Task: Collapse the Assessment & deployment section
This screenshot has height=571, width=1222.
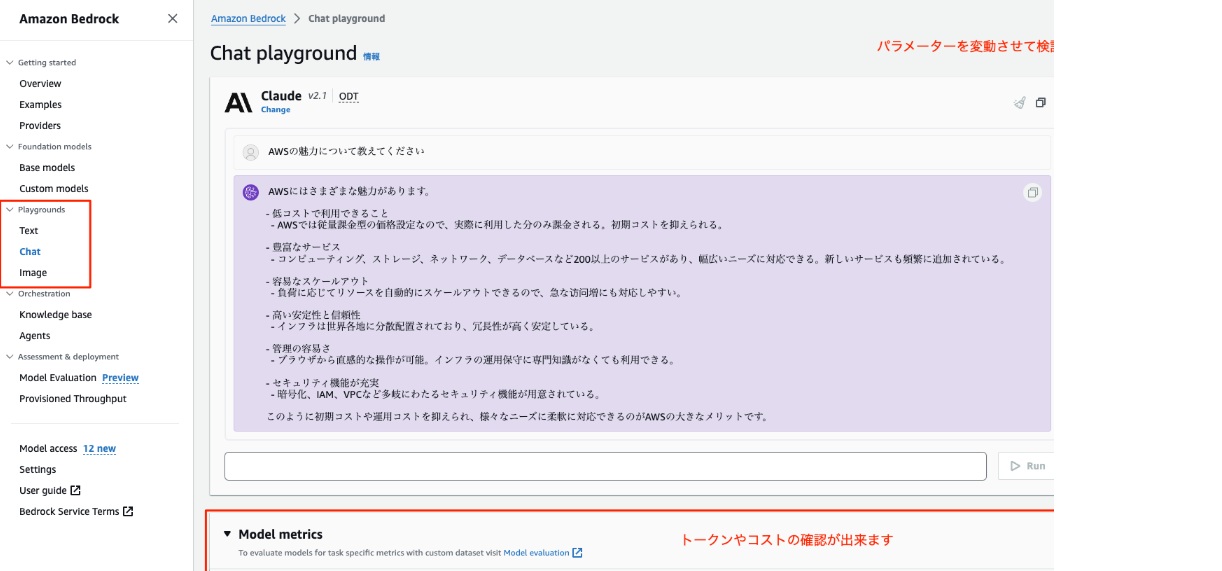Action: click(x=9, y=356)
